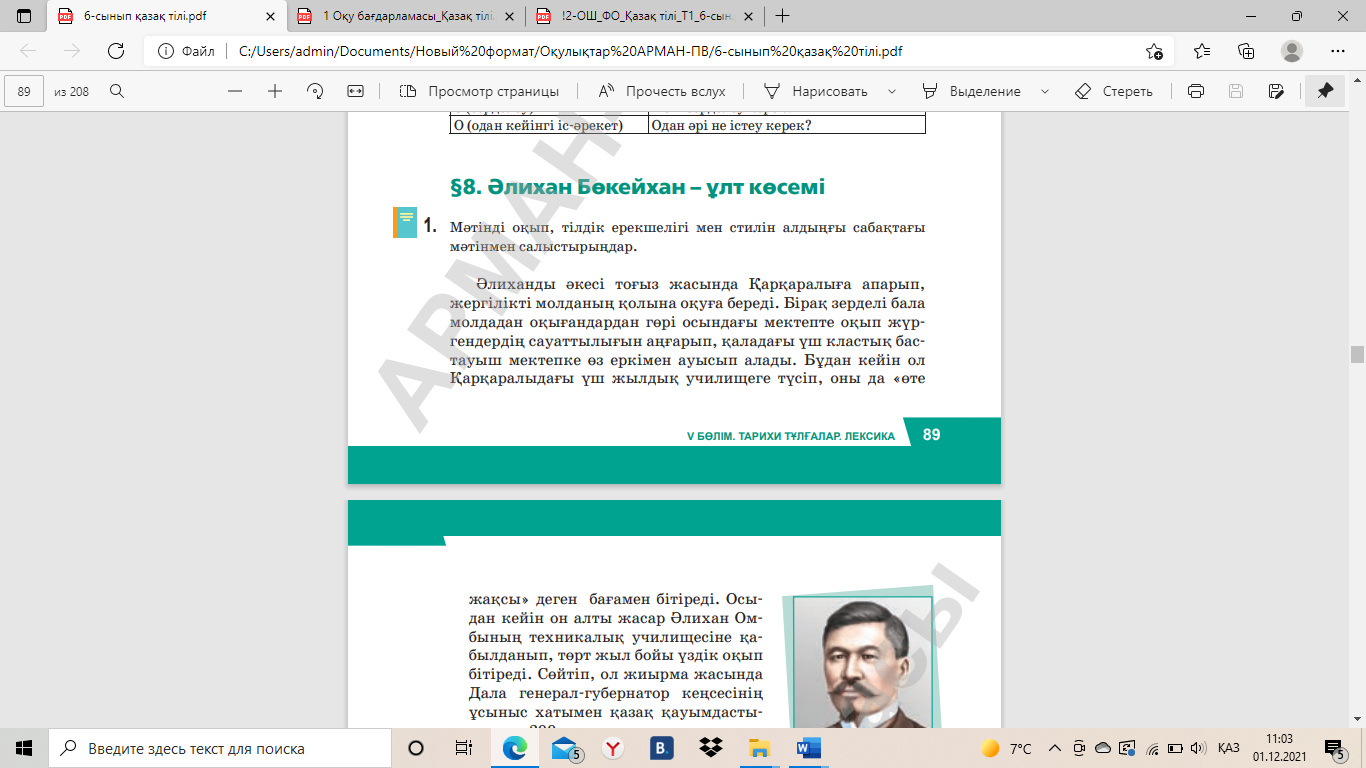This screenshot has height=768, width=1366.
Task: Open the Windows Start menu
Action: pos(24,748)
